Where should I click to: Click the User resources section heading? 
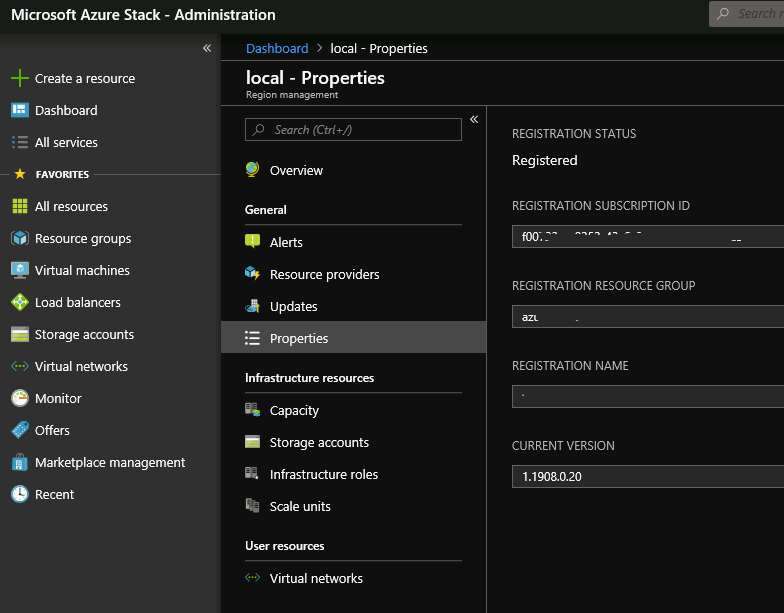point(284,546)
